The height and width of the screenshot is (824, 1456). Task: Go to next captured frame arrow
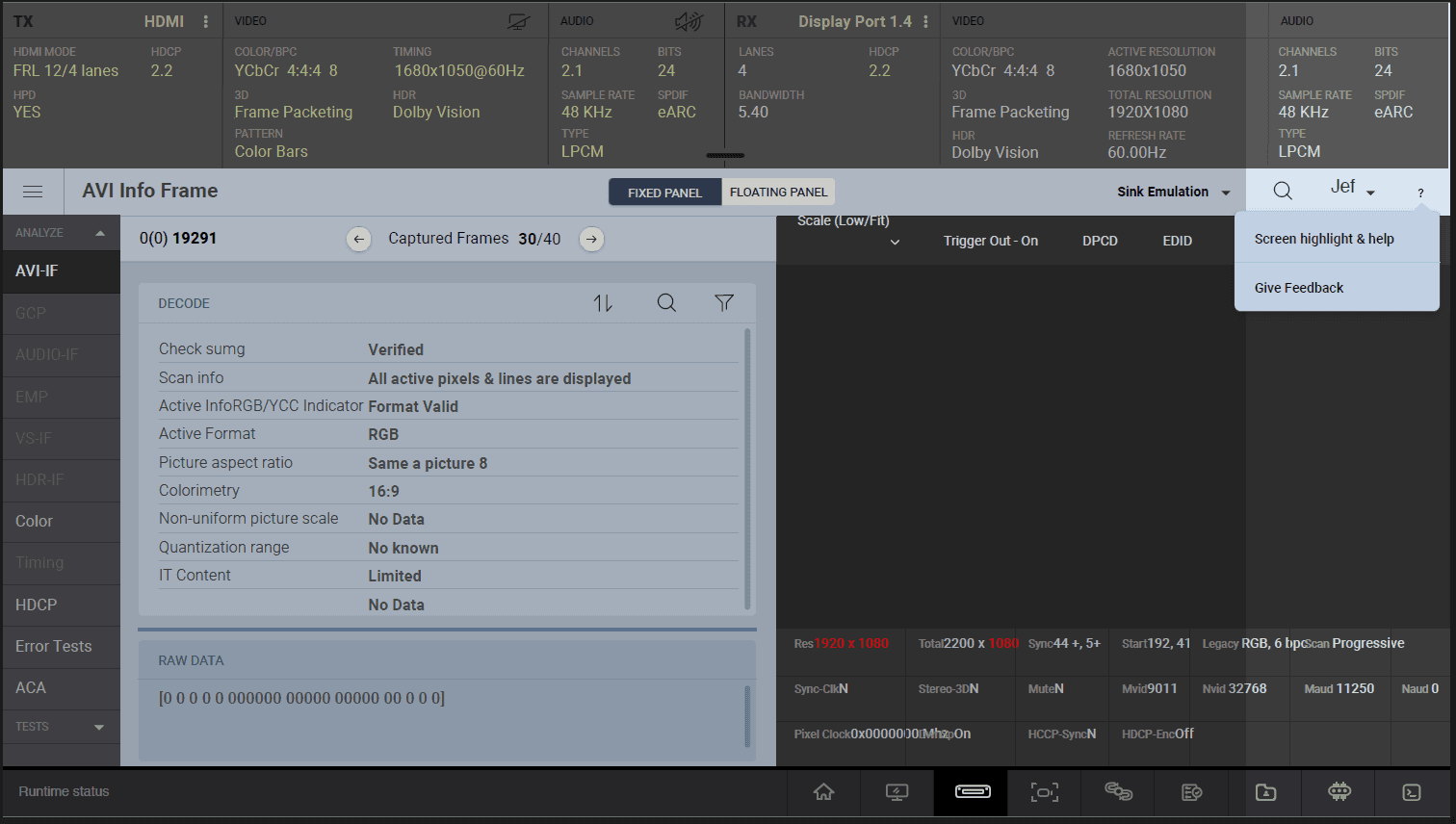click(x=592, y=239)
